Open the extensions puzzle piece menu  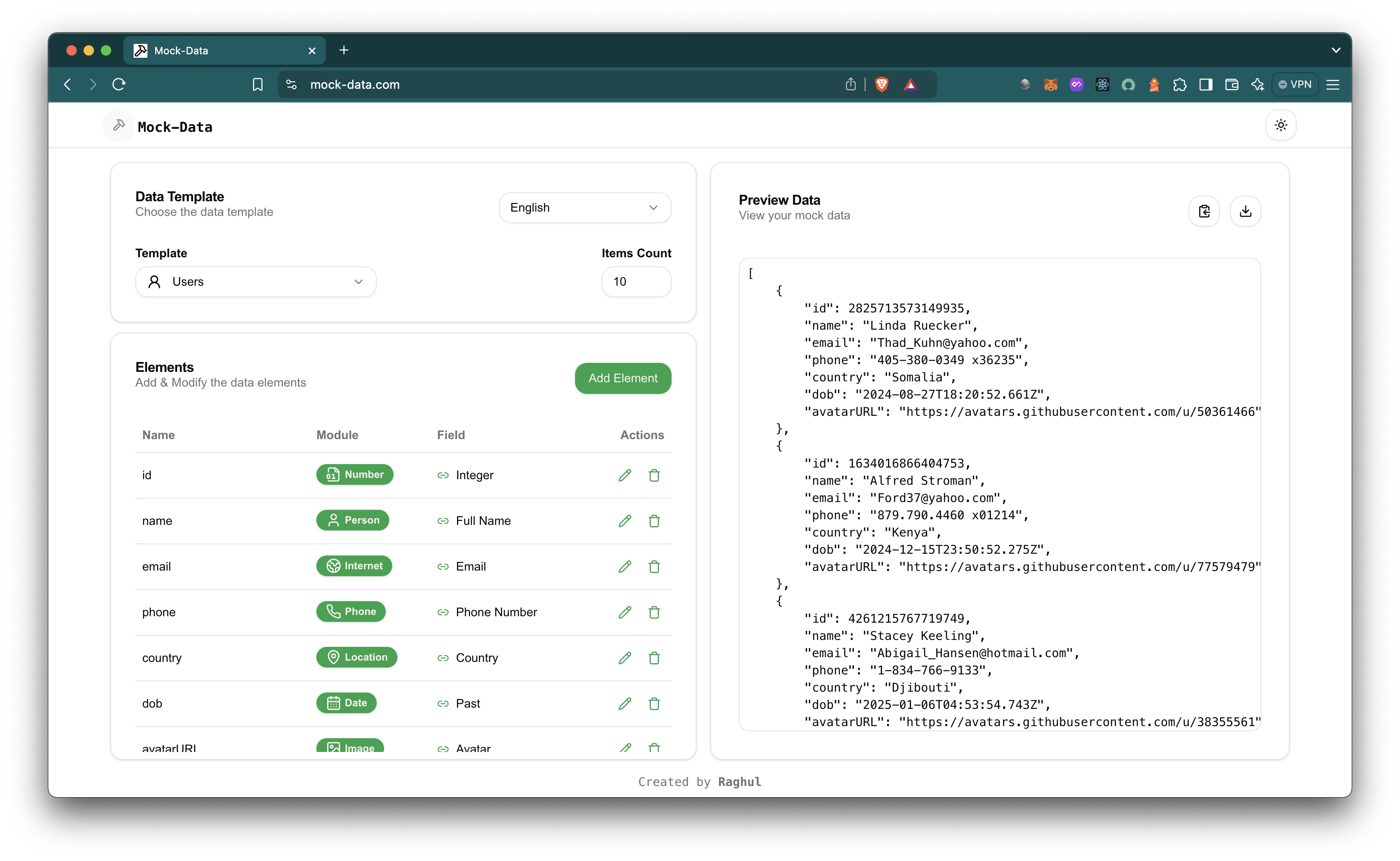pos(1180,84)
